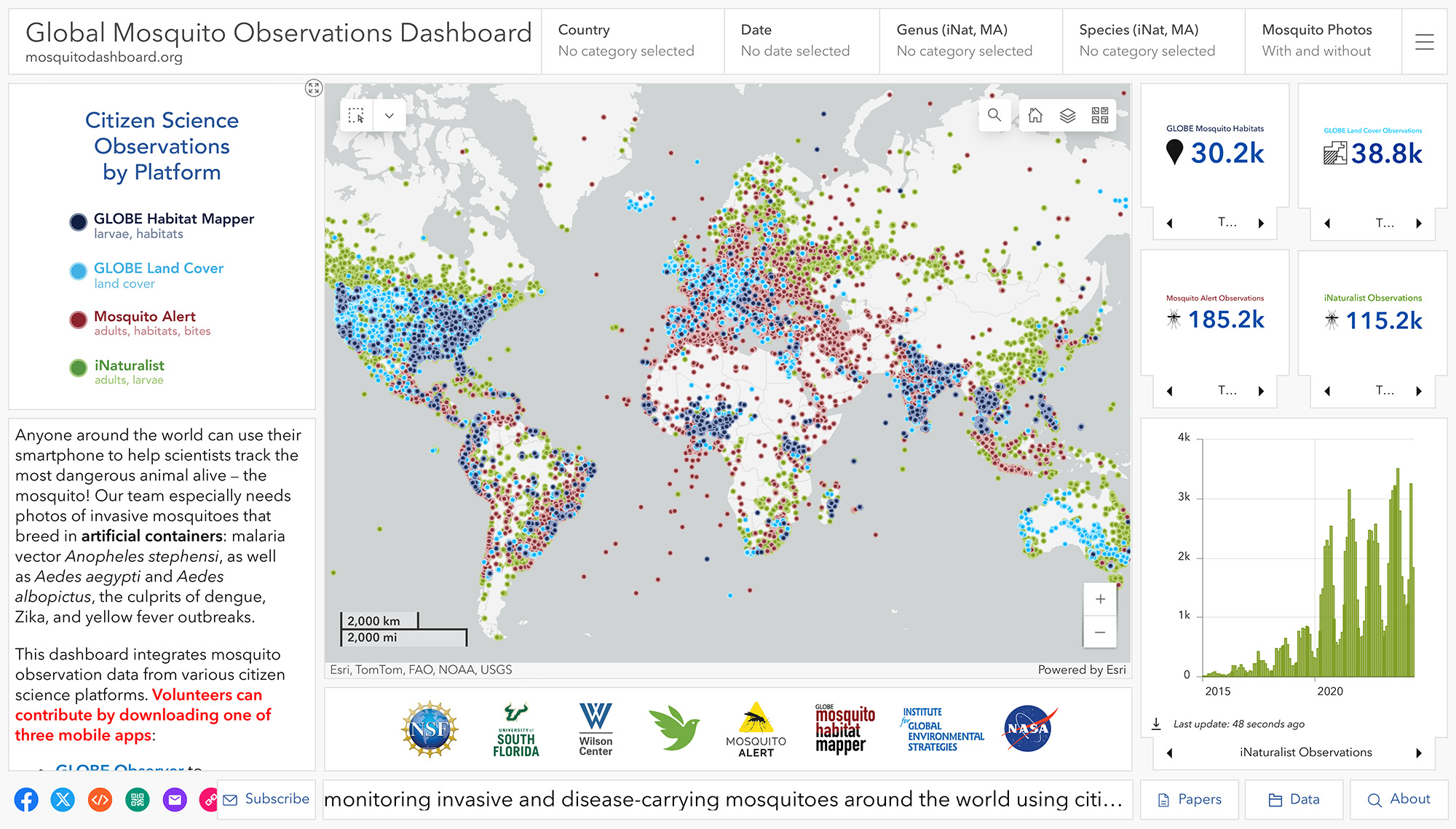1456x829 pixels.
Task: Open the hamburger menu at top right
Action: coord(1425,42)
